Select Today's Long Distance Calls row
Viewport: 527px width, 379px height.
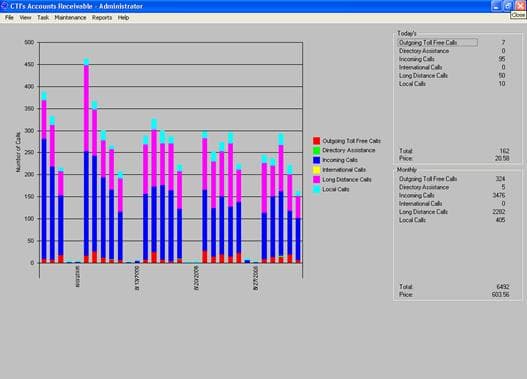point(452,76)
